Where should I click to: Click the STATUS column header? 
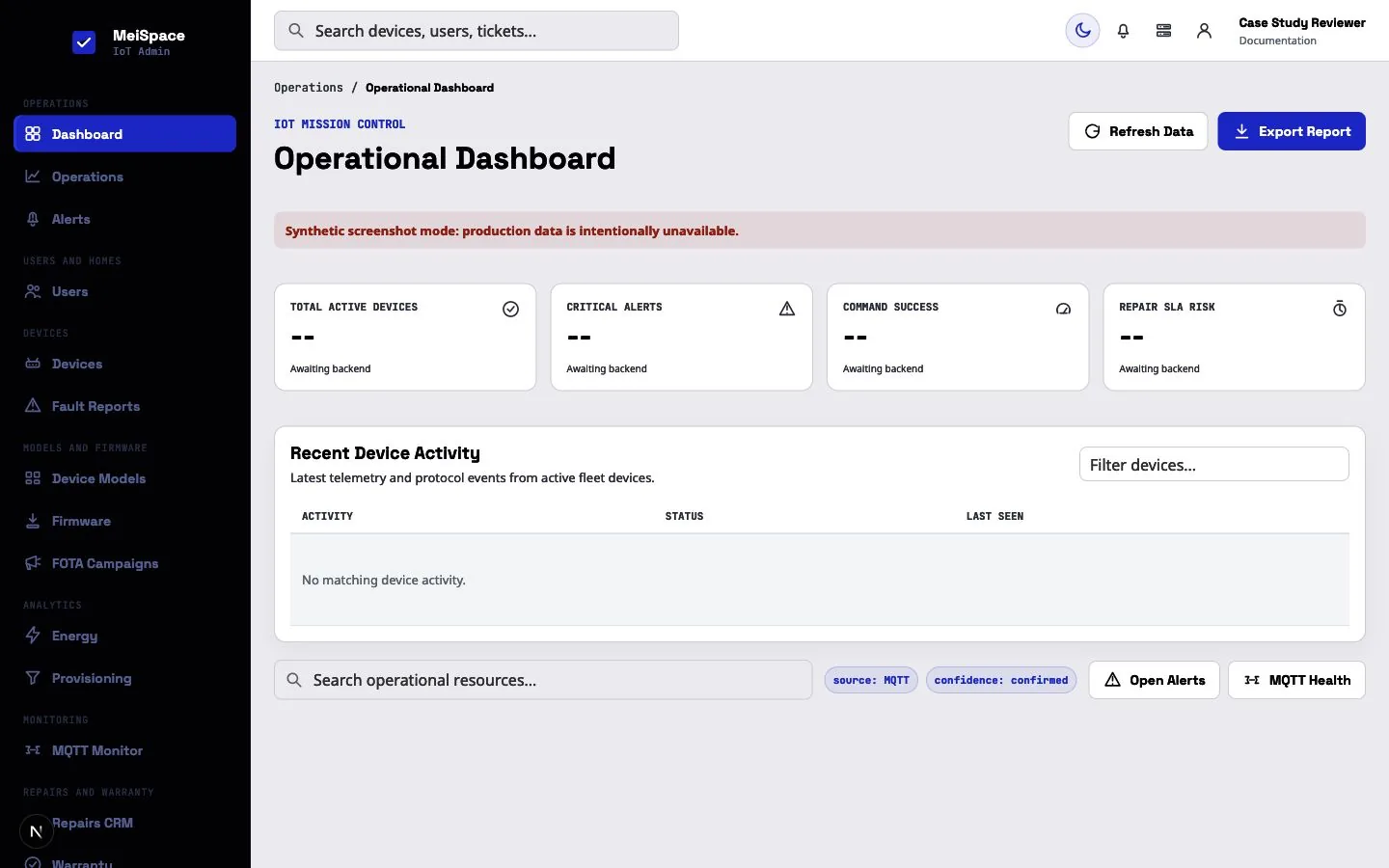click(x=684, y=516)
